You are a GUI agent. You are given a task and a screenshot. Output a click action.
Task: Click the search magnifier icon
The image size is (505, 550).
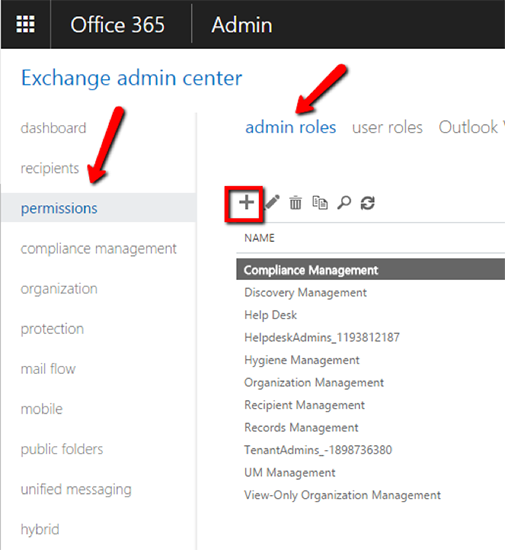344,202
